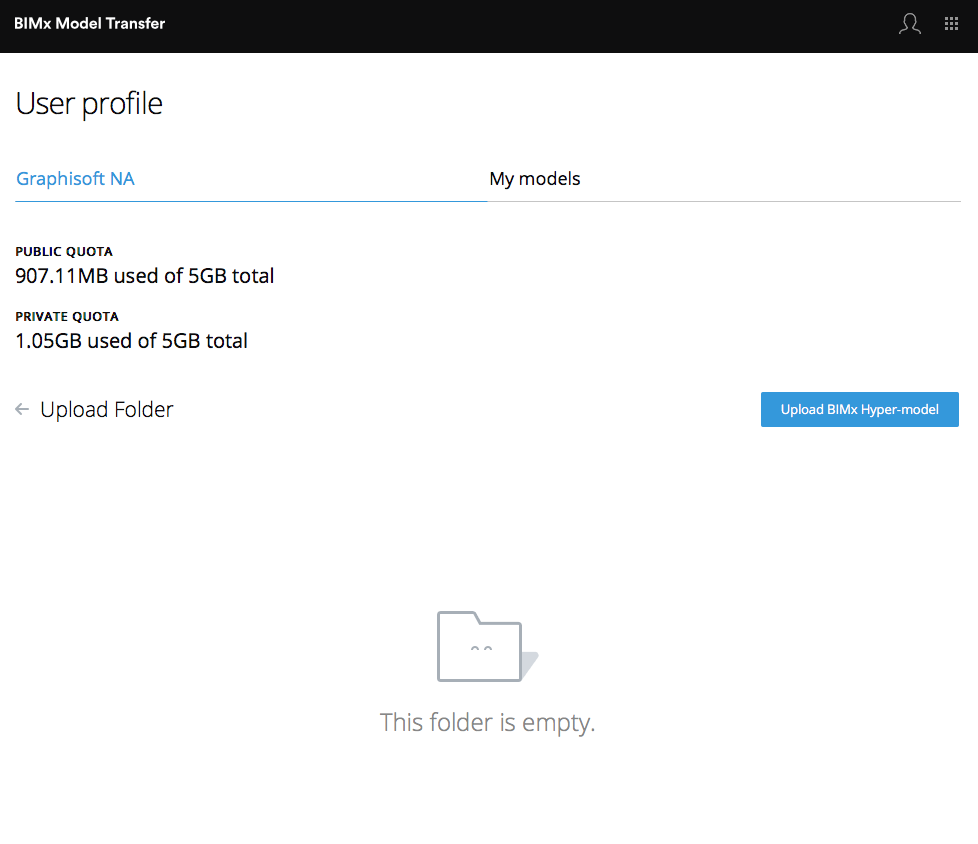Click the shadow of the folder illustration
The width and height of the screenshot is (978, 844).
[530, 664]
